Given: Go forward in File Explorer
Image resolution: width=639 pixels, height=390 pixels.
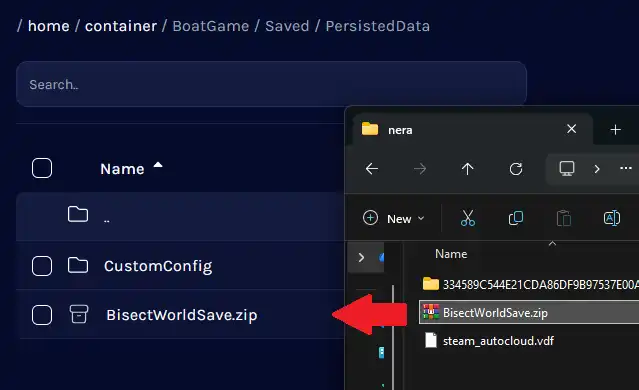Looking at the screenshot, I should click(420, 169).
